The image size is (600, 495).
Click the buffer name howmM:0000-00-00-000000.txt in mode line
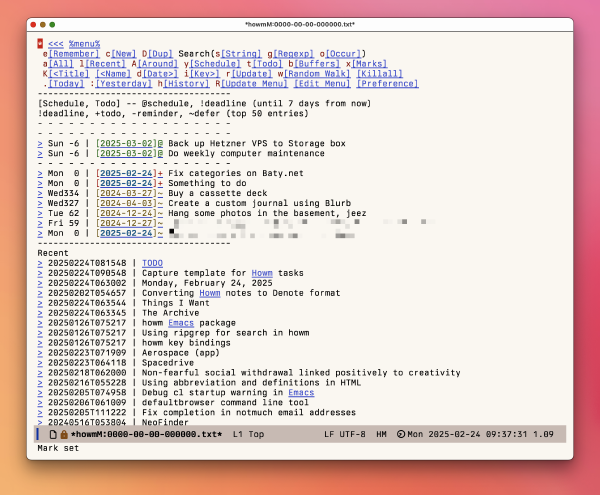(x=147, y=434)
